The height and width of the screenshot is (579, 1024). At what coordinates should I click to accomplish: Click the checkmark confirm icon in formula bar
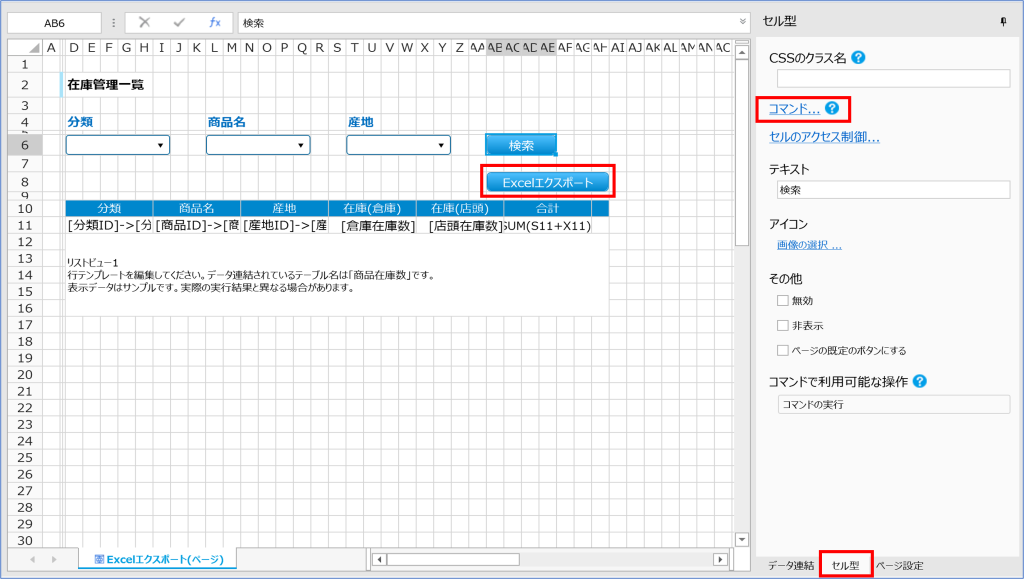[178, 20]
